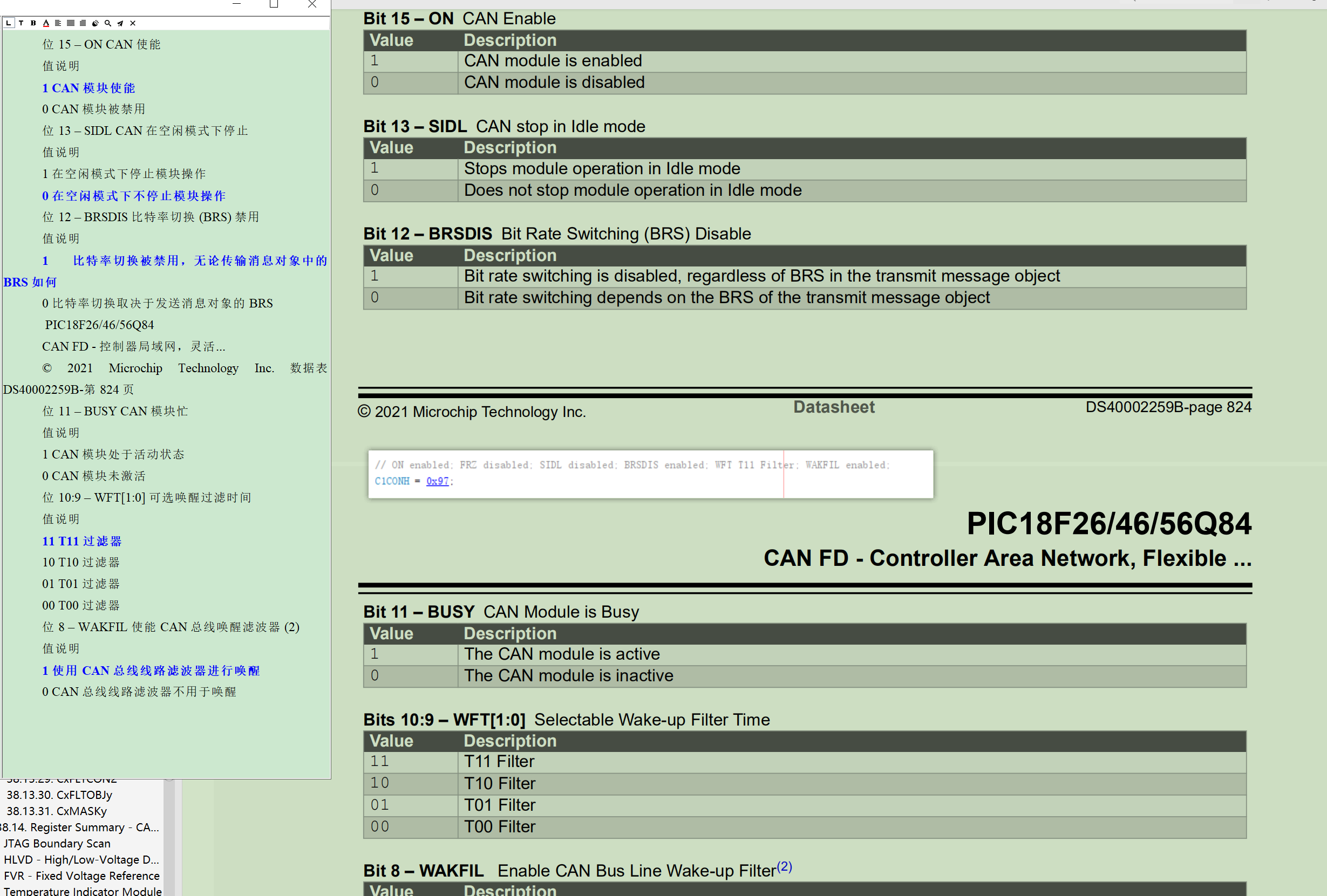Expand the JTAG Boundary Scan section
Image resolution: width=1327 pixels, height=896 pixels.
pos(57,843)
